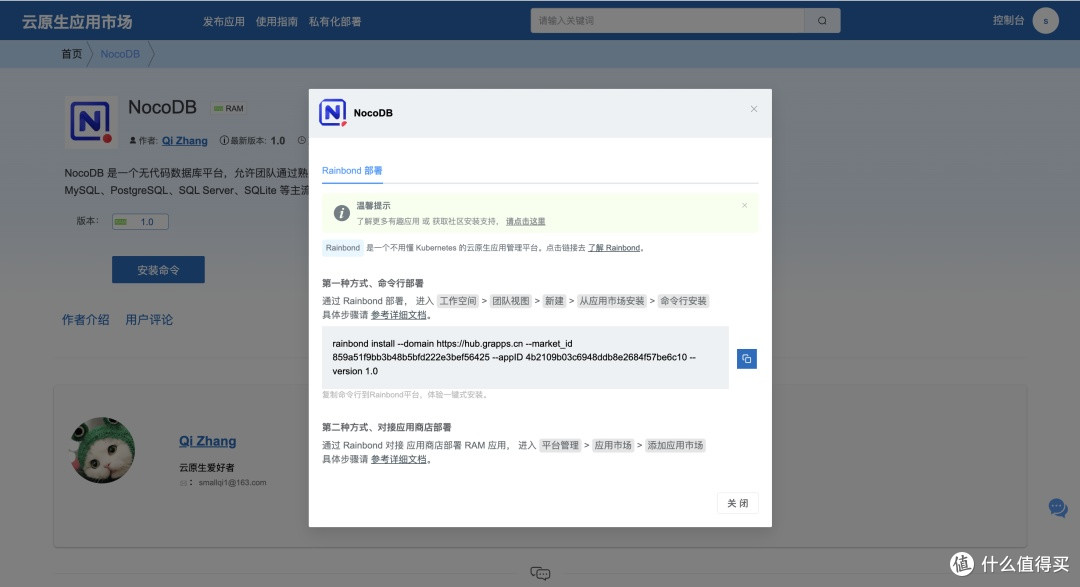
Task: Focus the keyword search field
Action: [667, 21]
